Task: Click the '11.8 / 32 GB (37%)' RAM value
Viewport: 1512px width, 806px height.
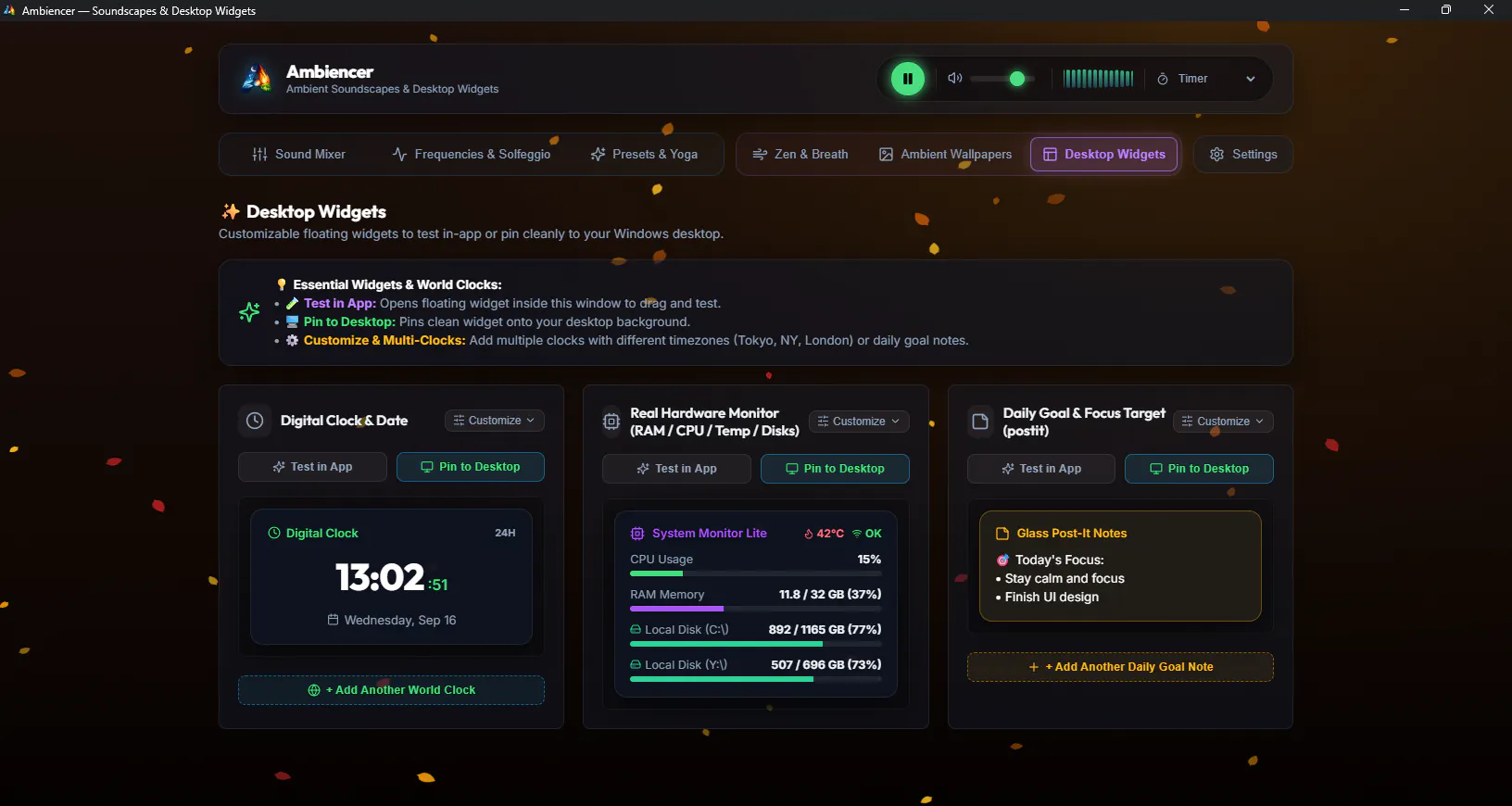Action: point(830,594)
